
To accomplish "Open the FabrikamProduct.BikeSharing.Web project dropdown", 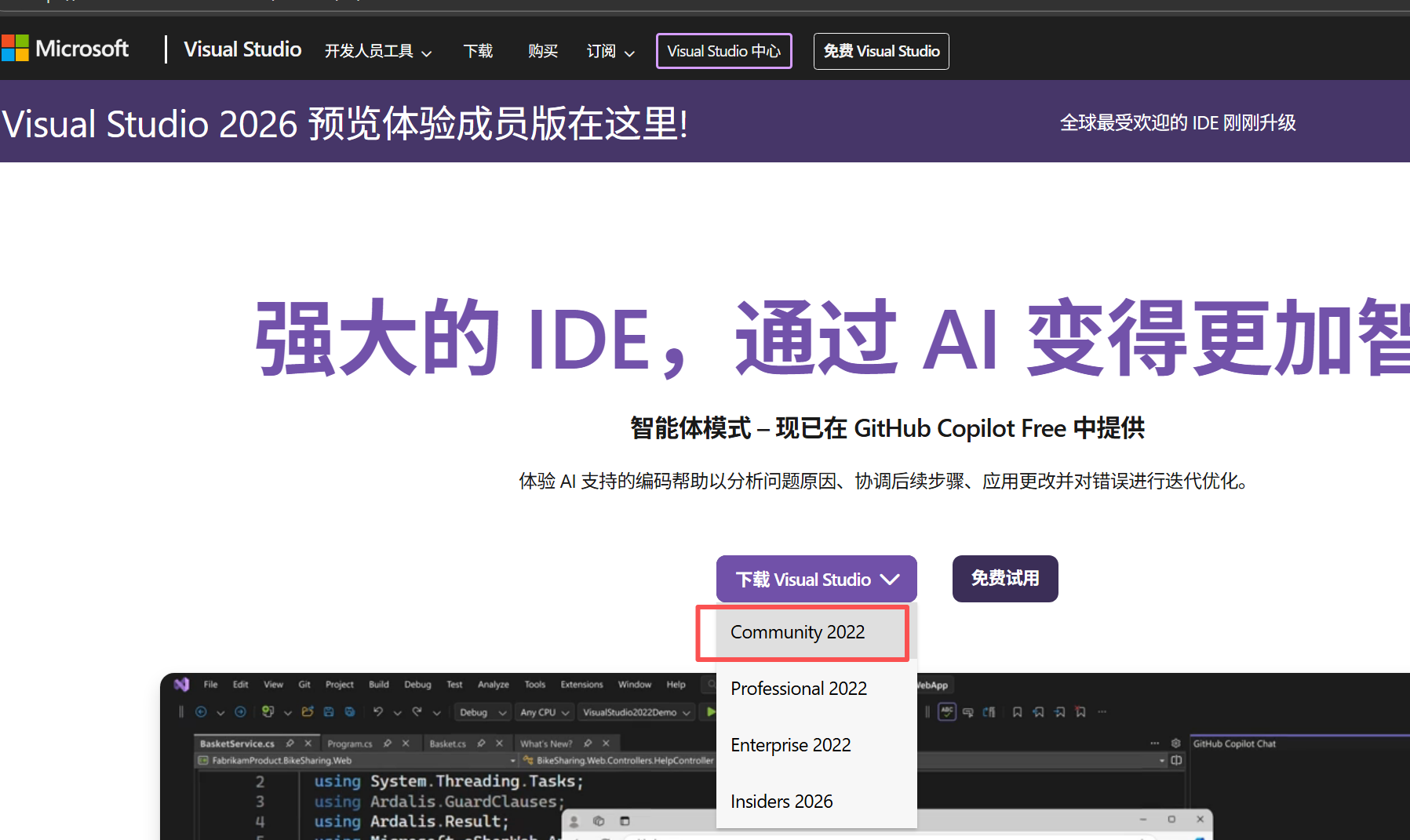I will tap(358, 761).
